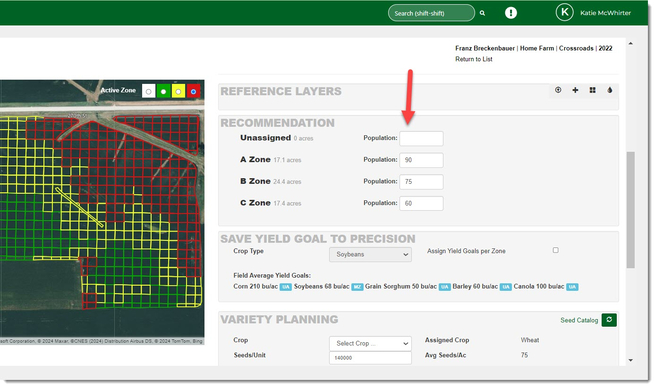Click the C Zone population field
This screenshot has height=387, width=655.
click(421, 204)
